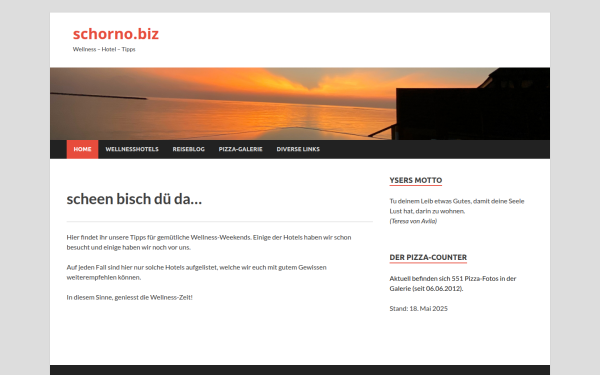Click the date line 'Stand: 18. Mai 2025'
Image resolution: width=600 pixels, height=375 pixels.
point(419,308)
